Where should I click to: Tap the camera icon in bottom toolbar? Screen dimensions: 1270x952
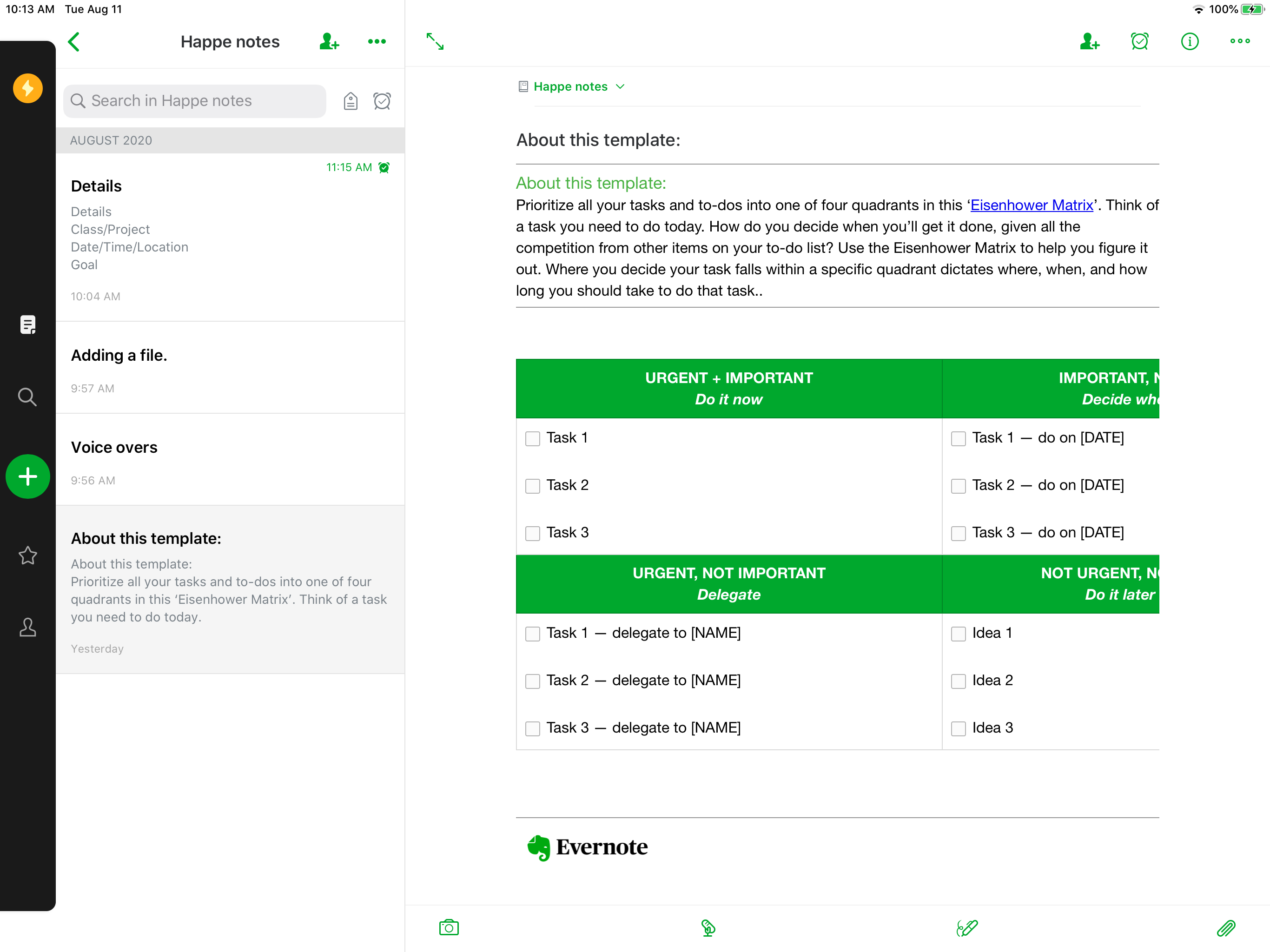tap(449, 927)
